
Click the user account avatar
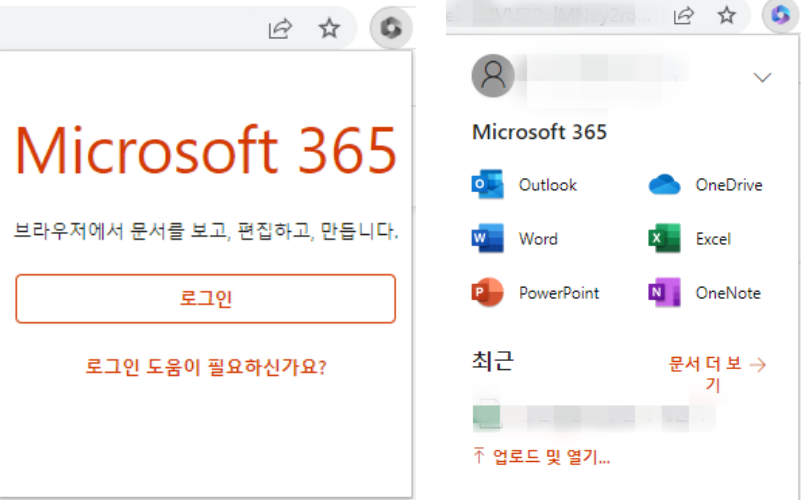pos(493,76)
